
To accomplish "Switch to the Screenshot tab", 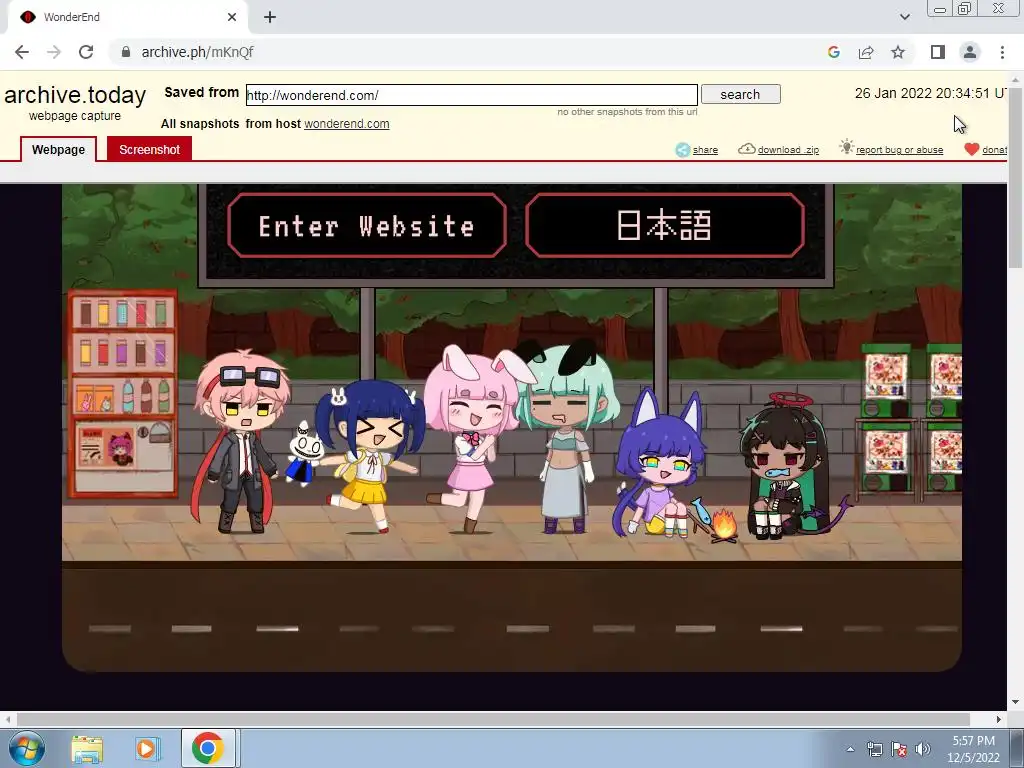I will 149,150.
